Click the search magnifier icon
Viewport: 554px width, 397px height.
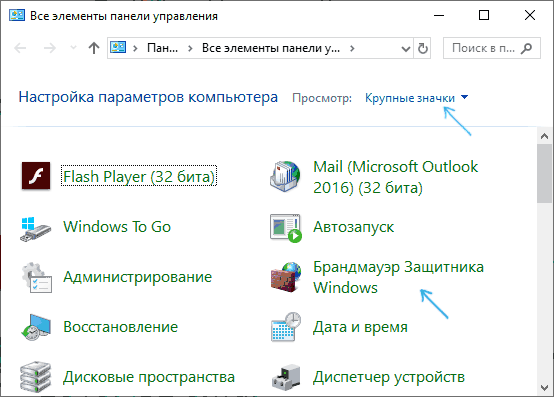pos(526,48)
